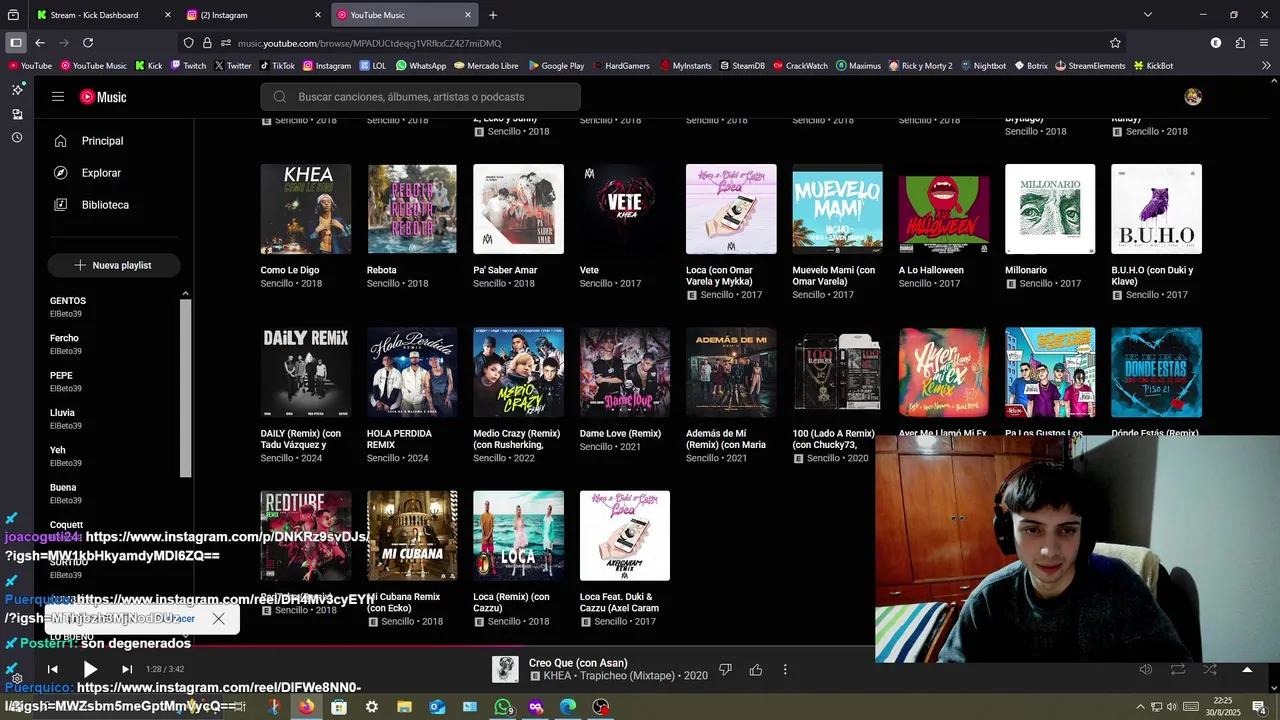Open the Twitch bookmark
1280x720 pixels.
pyautogui.click(x=188, y=66)
